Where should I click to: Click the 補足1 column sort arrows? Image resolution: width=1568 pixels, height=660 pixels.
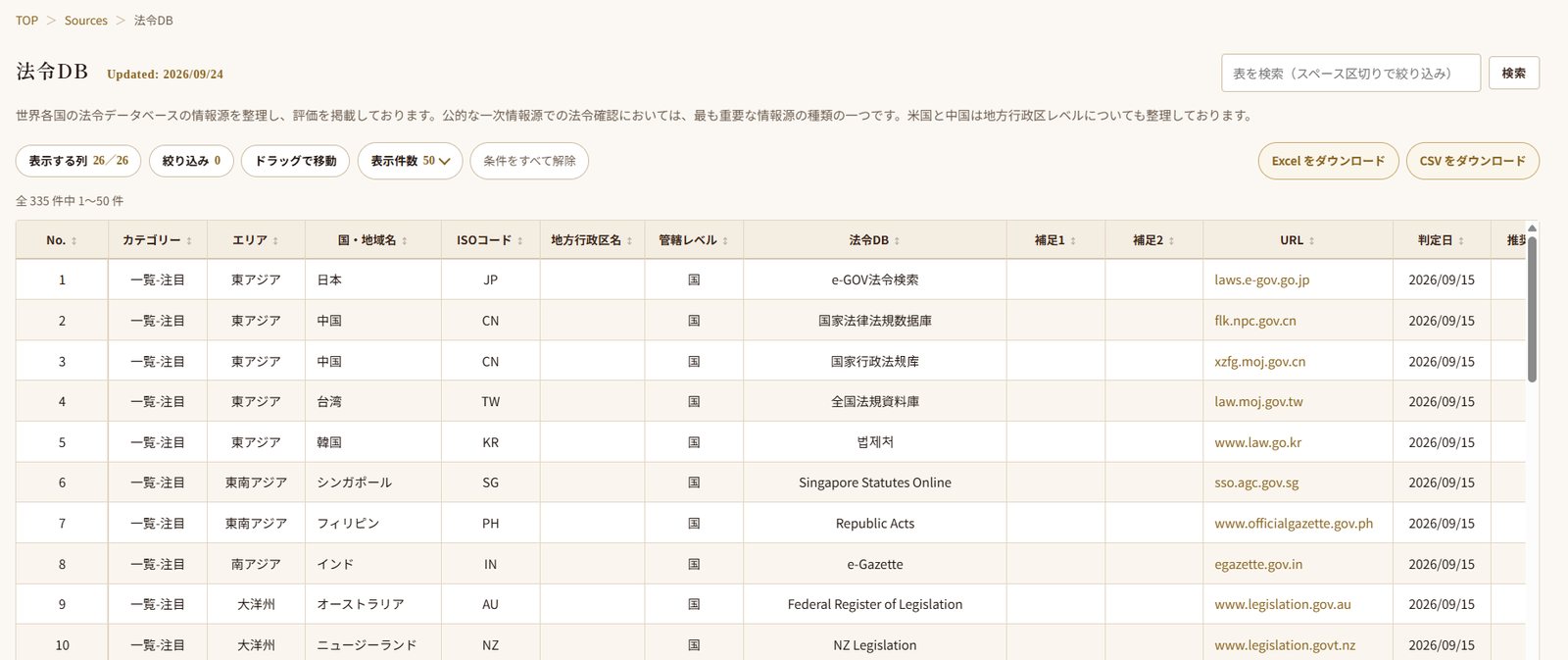click(1073, 241)
